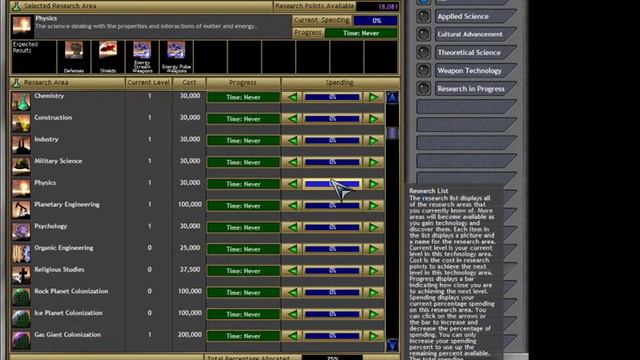The image size is (640, 360).
Task: Sort by Progress column header
Action: click(x=243, y=83)
